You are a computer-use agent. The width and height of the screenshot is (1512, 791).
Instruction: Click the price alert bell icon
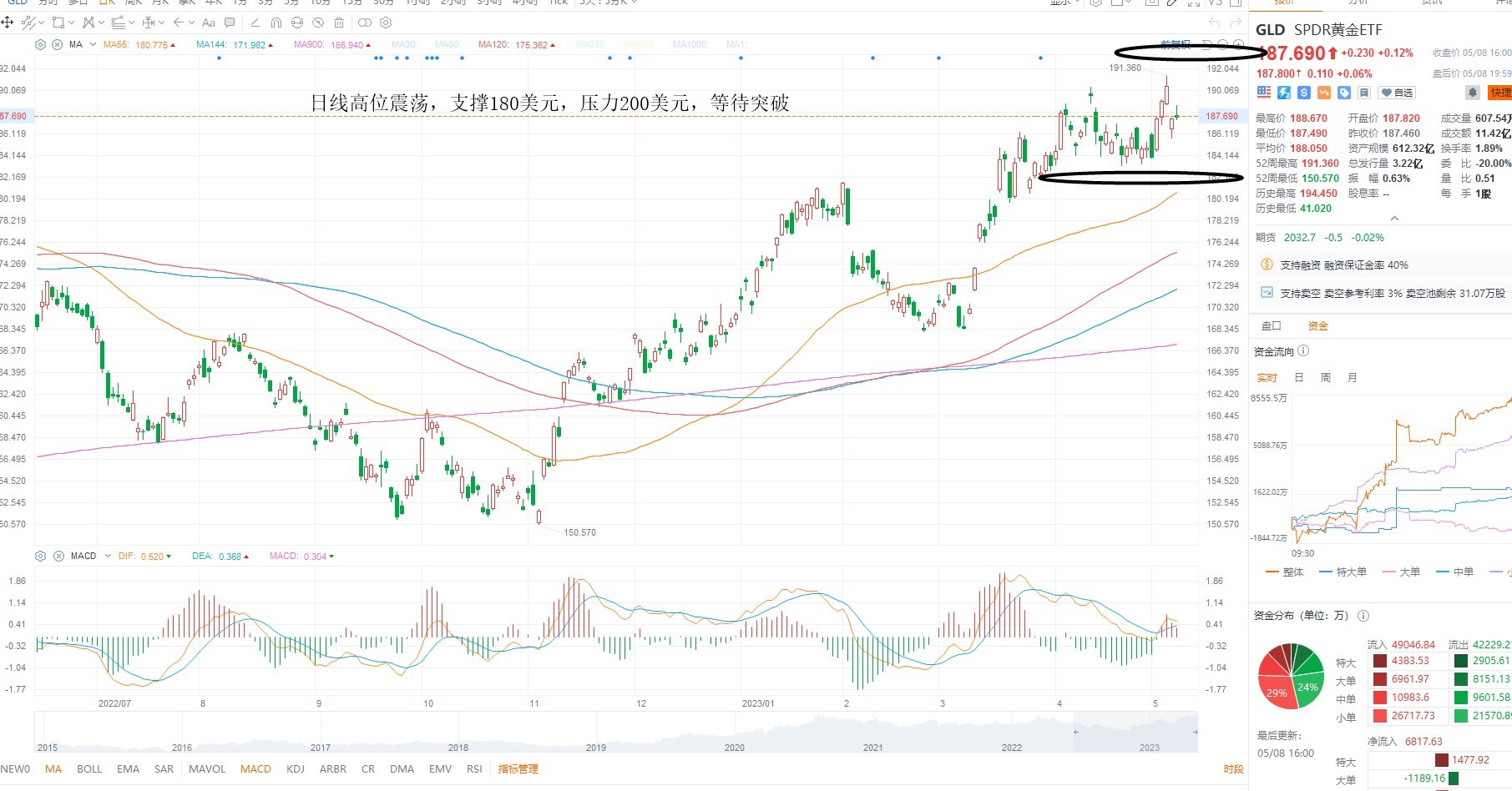pos(1473,93)
